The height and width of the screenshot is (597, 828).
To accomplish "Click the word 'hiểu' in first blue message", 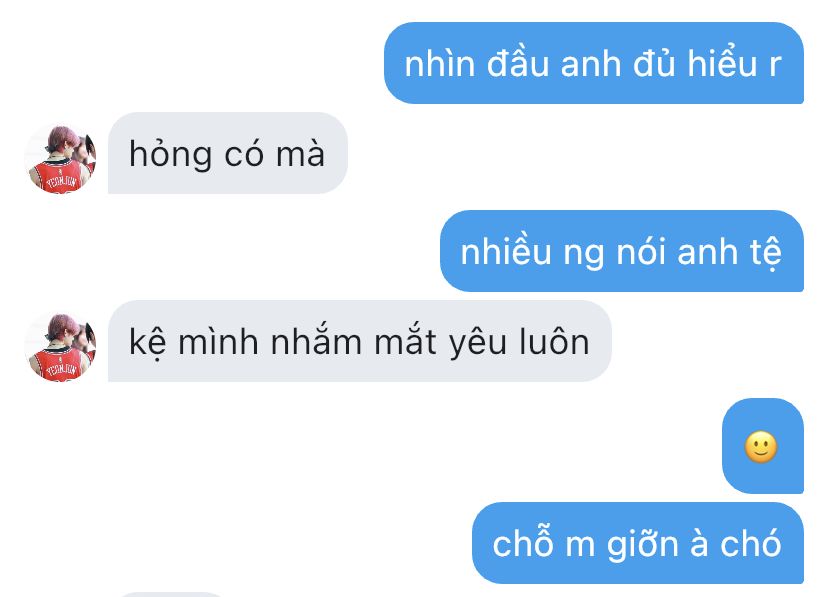I will pyautogui.click(x=722, y=64).
